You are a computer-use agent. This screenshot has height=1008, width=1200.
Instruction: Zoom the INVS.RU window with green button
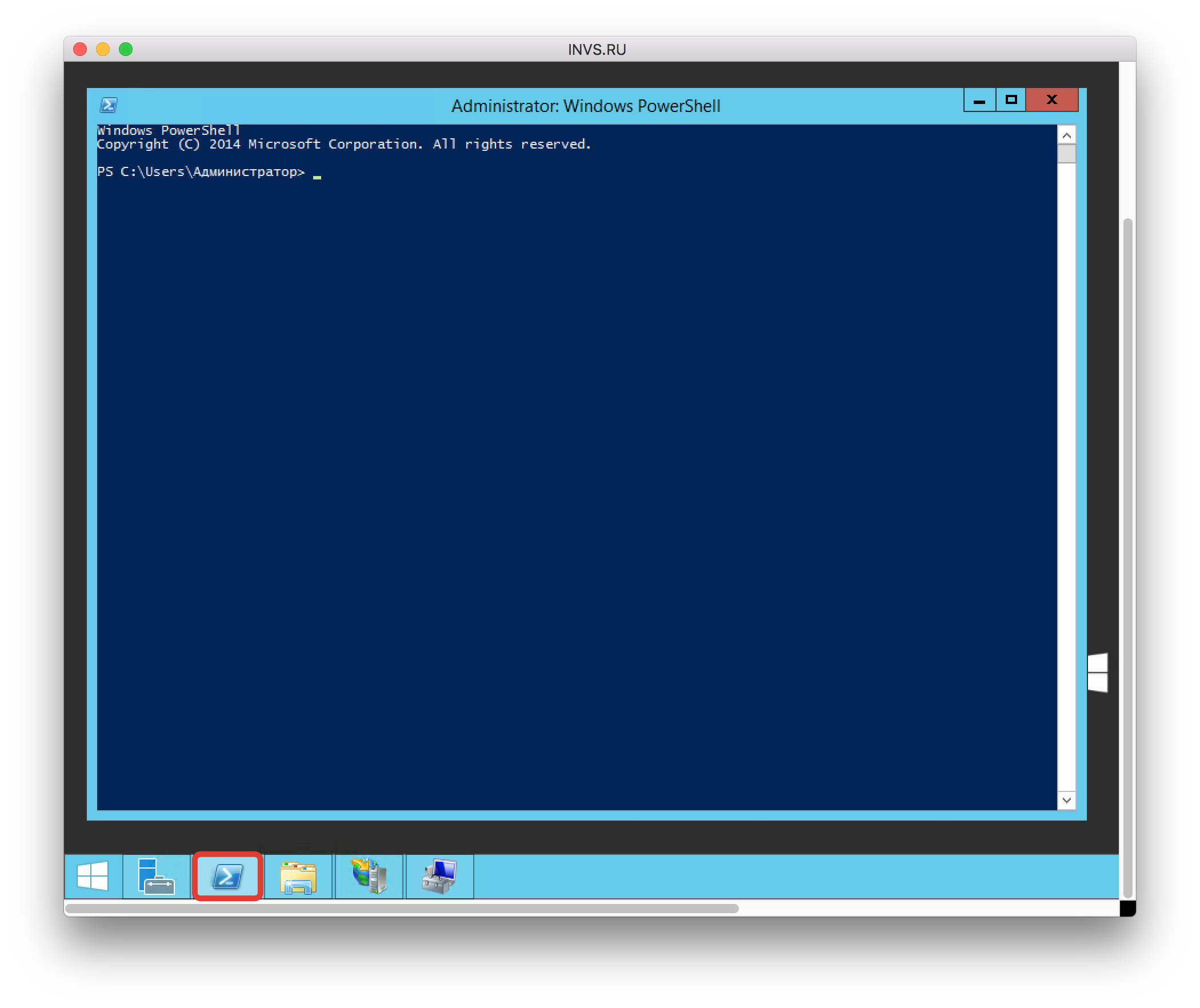[126, 49]
